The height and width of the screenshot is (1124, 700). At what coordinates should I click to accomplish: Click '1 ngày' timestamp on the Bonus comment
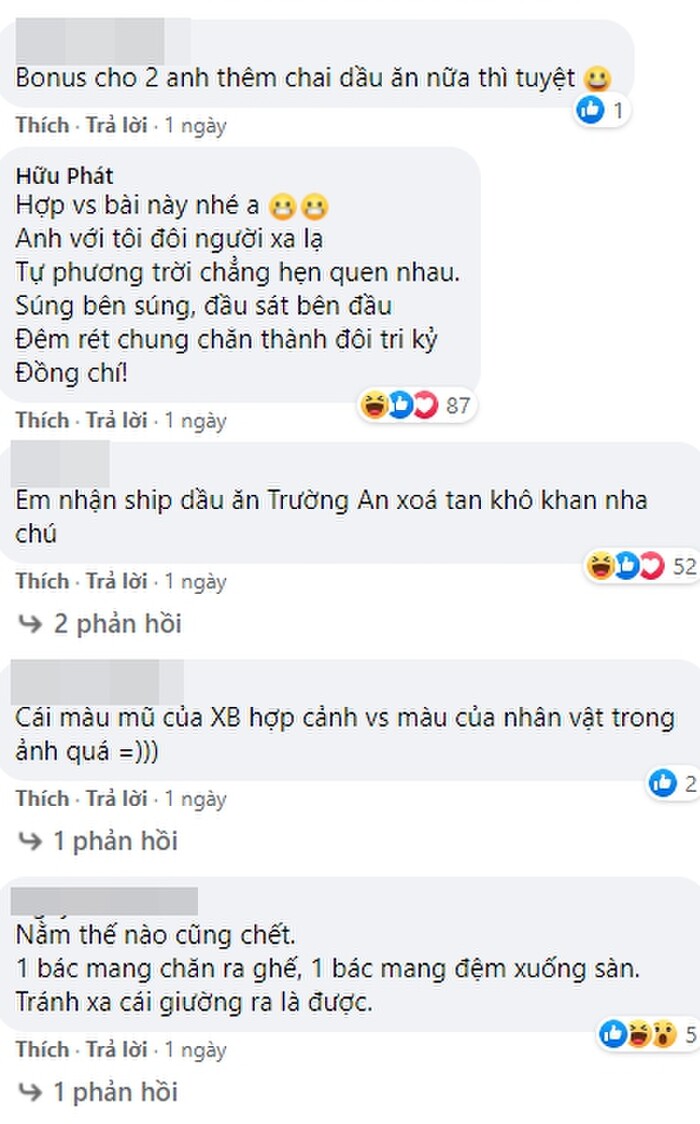click(196, 126)
